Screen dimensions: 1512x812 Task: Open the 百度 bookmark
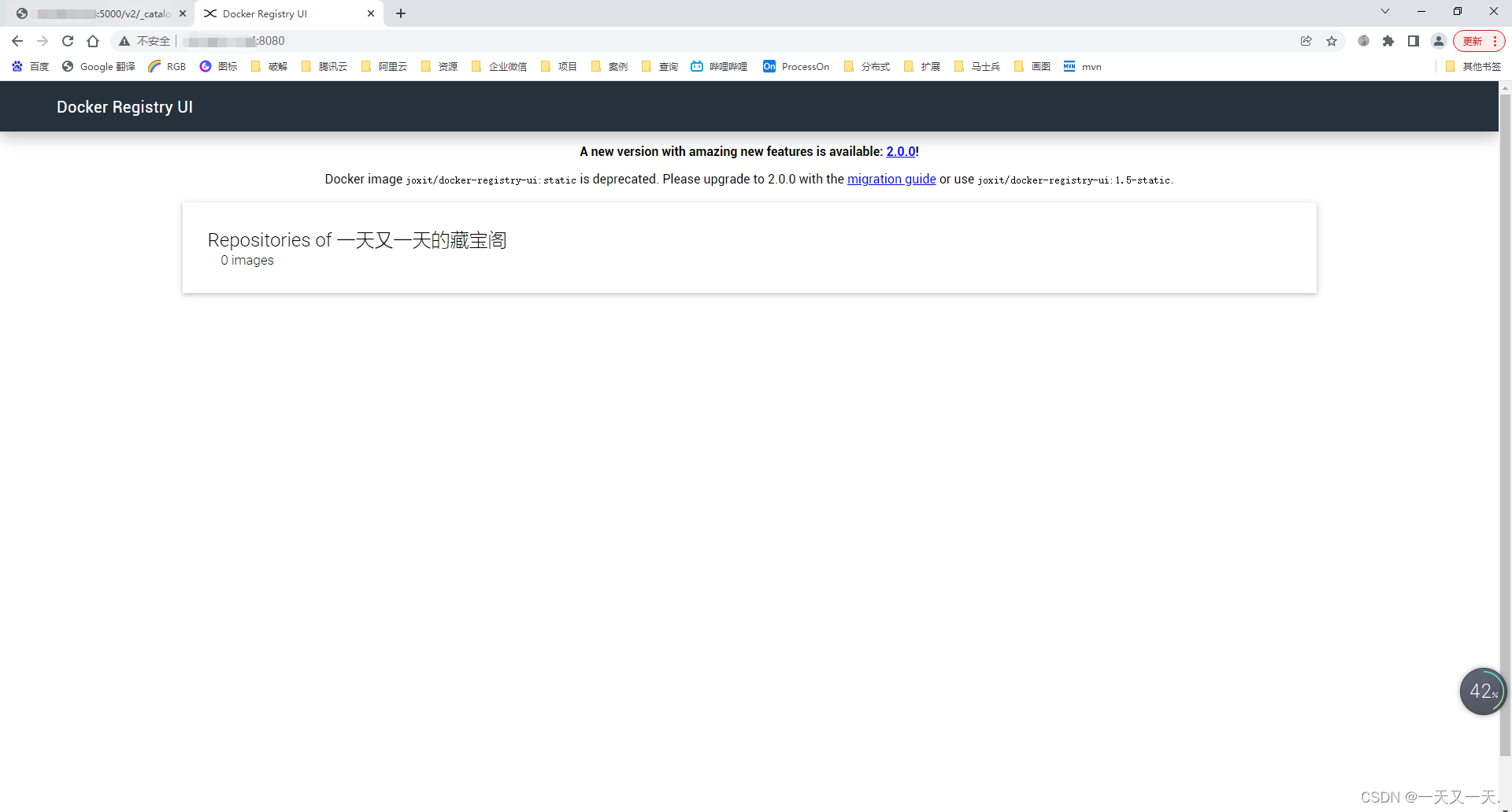[x=29, y=67]
